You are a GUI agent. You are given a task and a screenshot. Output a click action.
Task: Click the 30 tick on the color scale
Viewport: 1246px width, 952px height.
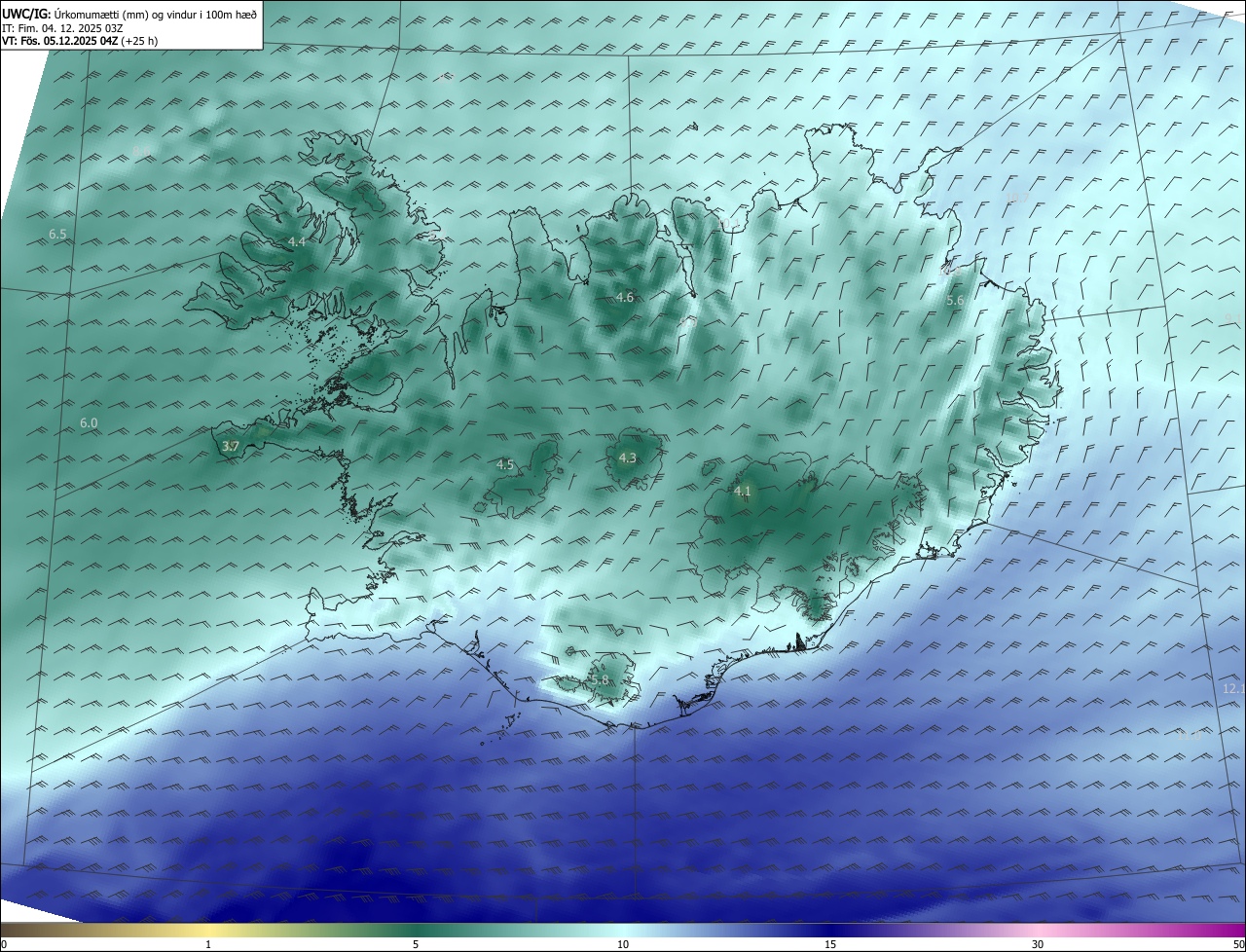[x=1038, y=944]
